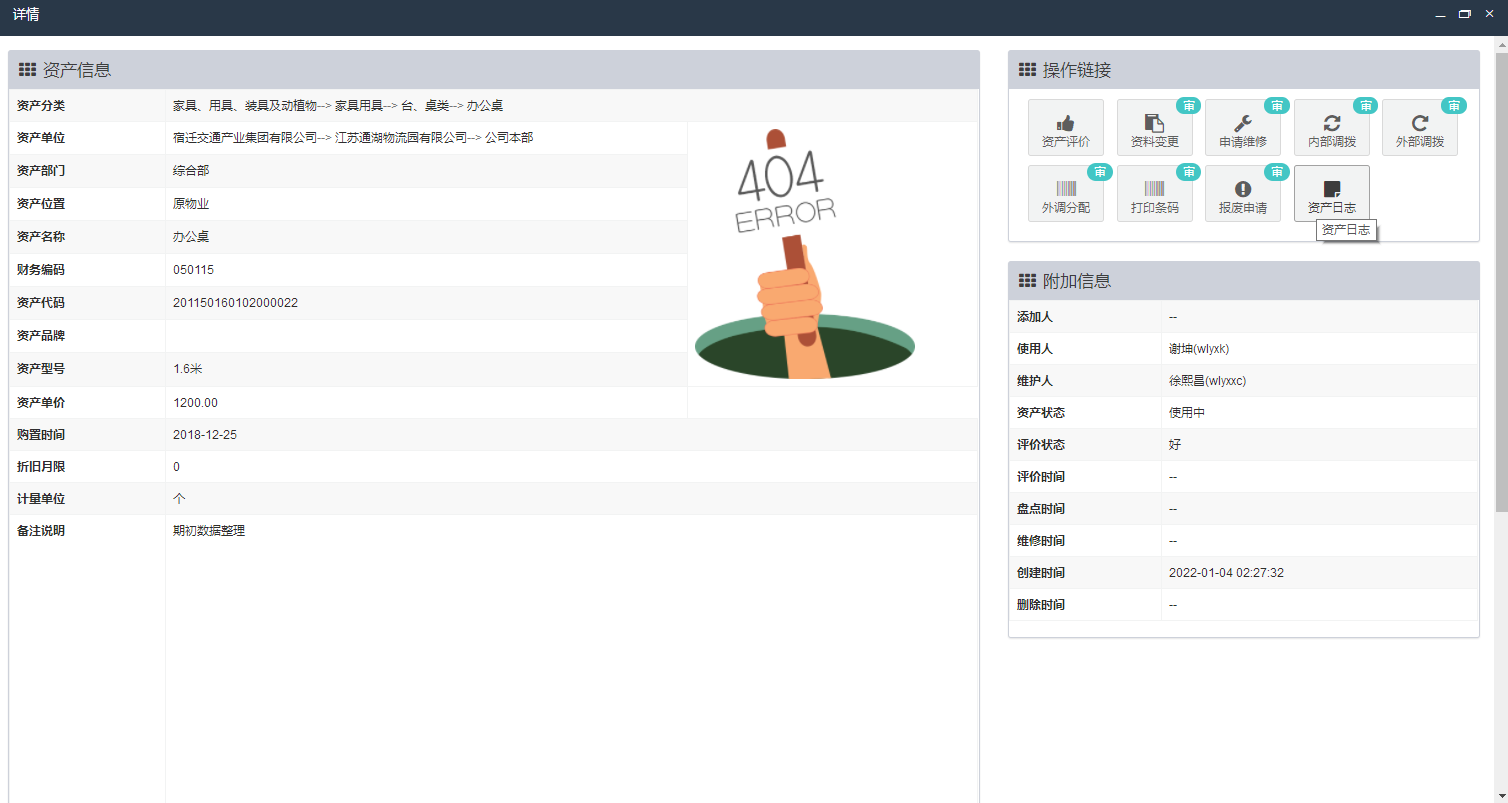Click the 报废申请 exclamation icon
The height and width of the screenshot is (803, 1508).
1242,189
